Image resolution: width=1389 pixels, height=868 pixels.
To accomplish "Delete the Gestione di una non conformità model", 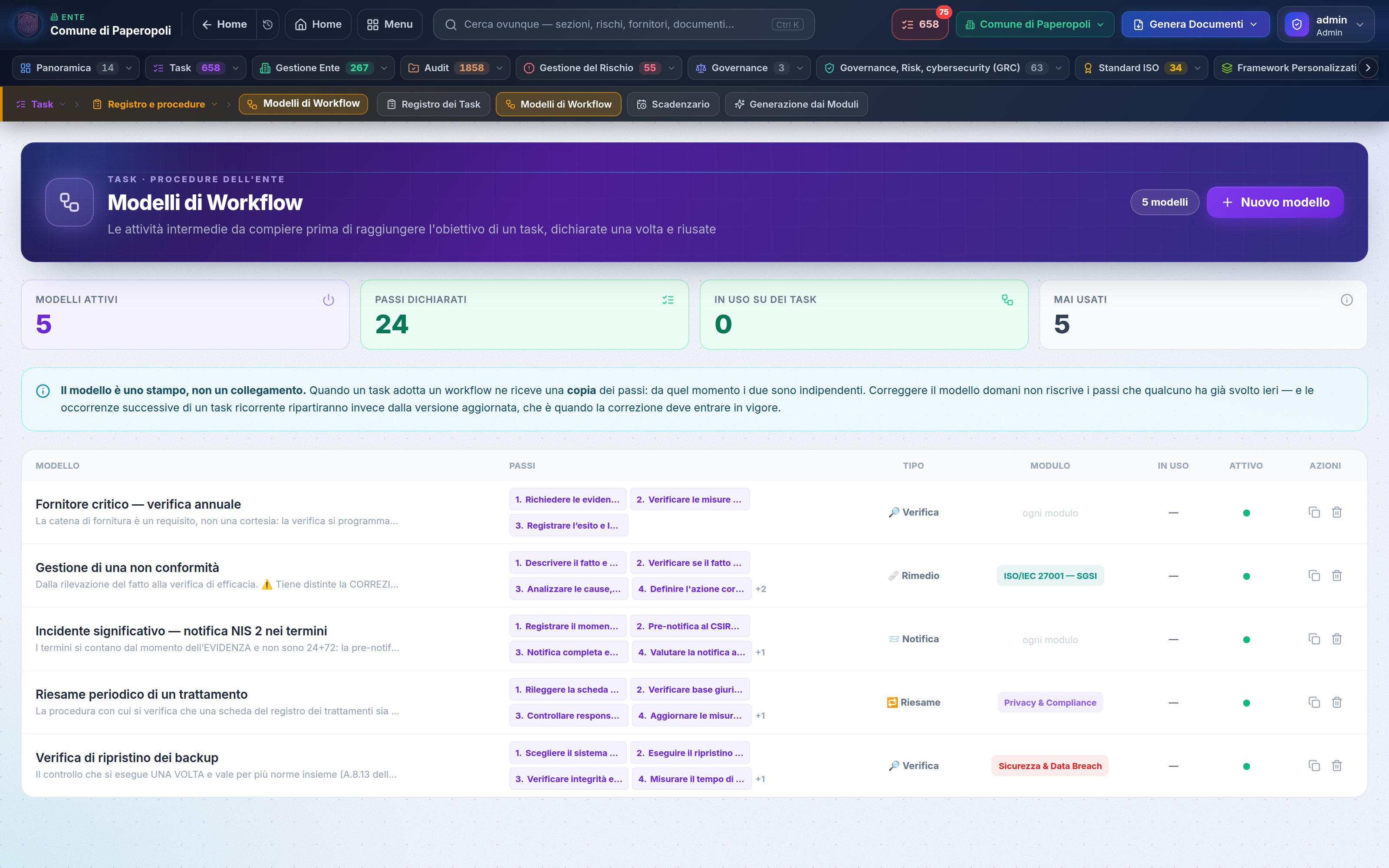I will 1337,575.
